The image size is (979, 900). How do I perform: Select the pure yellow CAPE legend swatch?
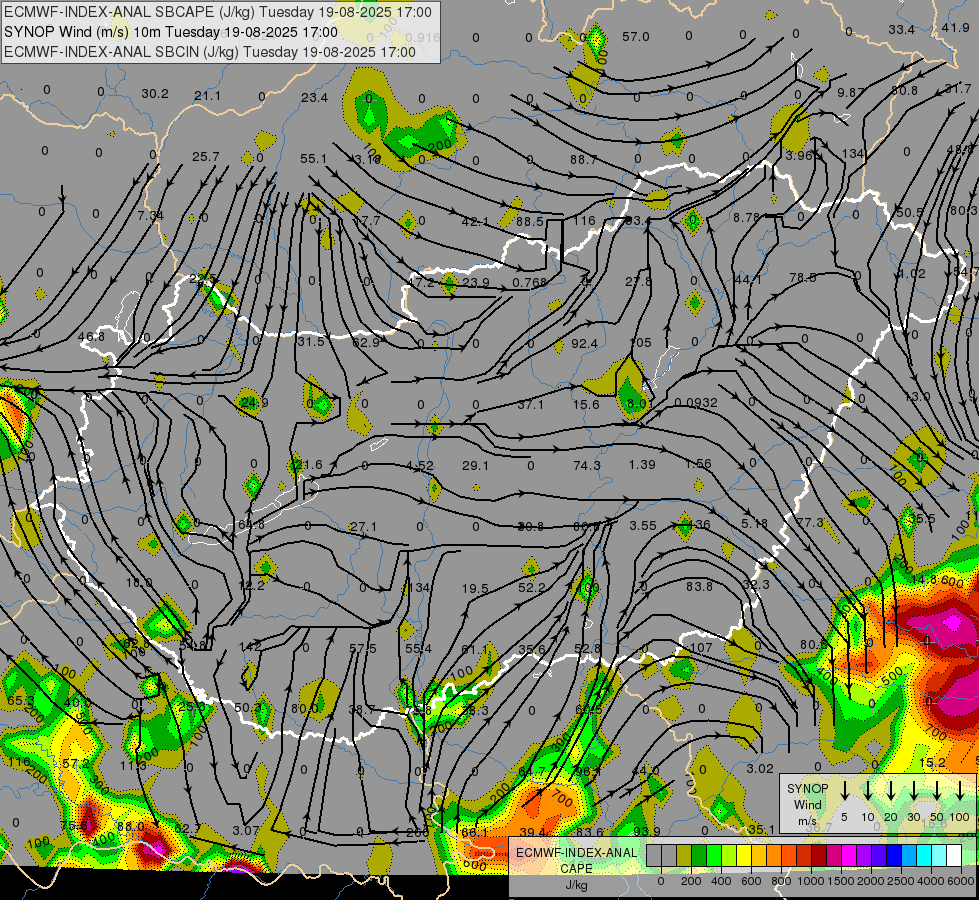tap(744, 856)
